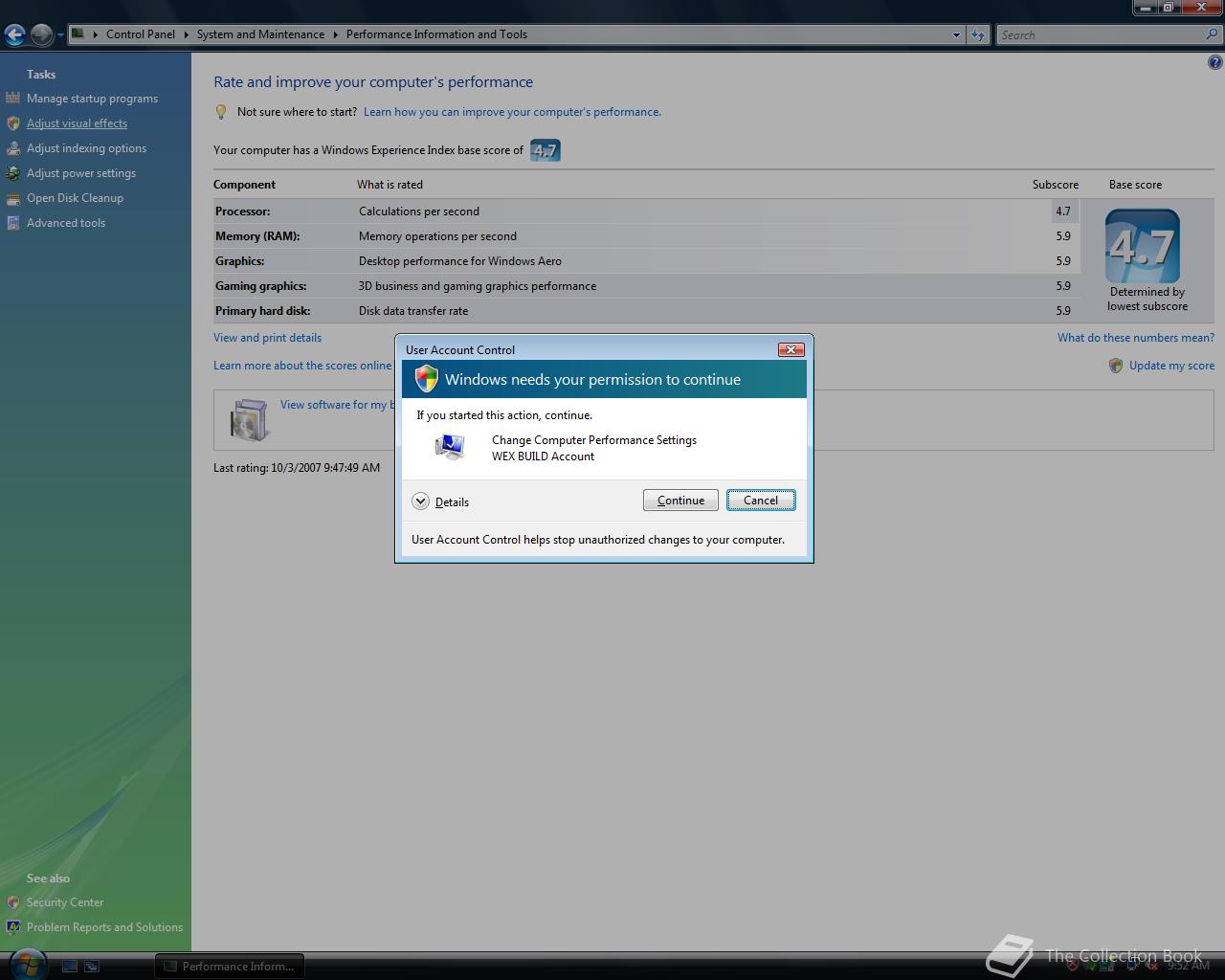Click the Advanced tools icon
Screen dimensions: 1225x980
12,223
